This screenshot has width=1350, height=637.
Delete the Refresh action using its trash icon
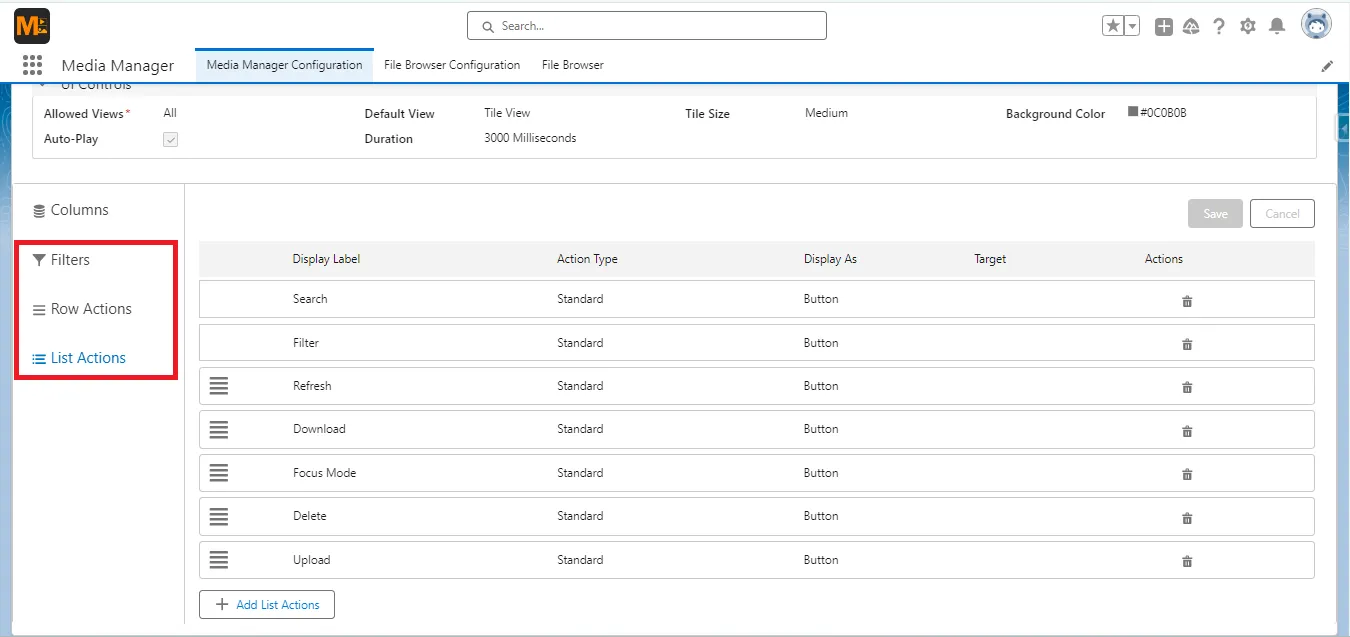[x=1187, y=387]
